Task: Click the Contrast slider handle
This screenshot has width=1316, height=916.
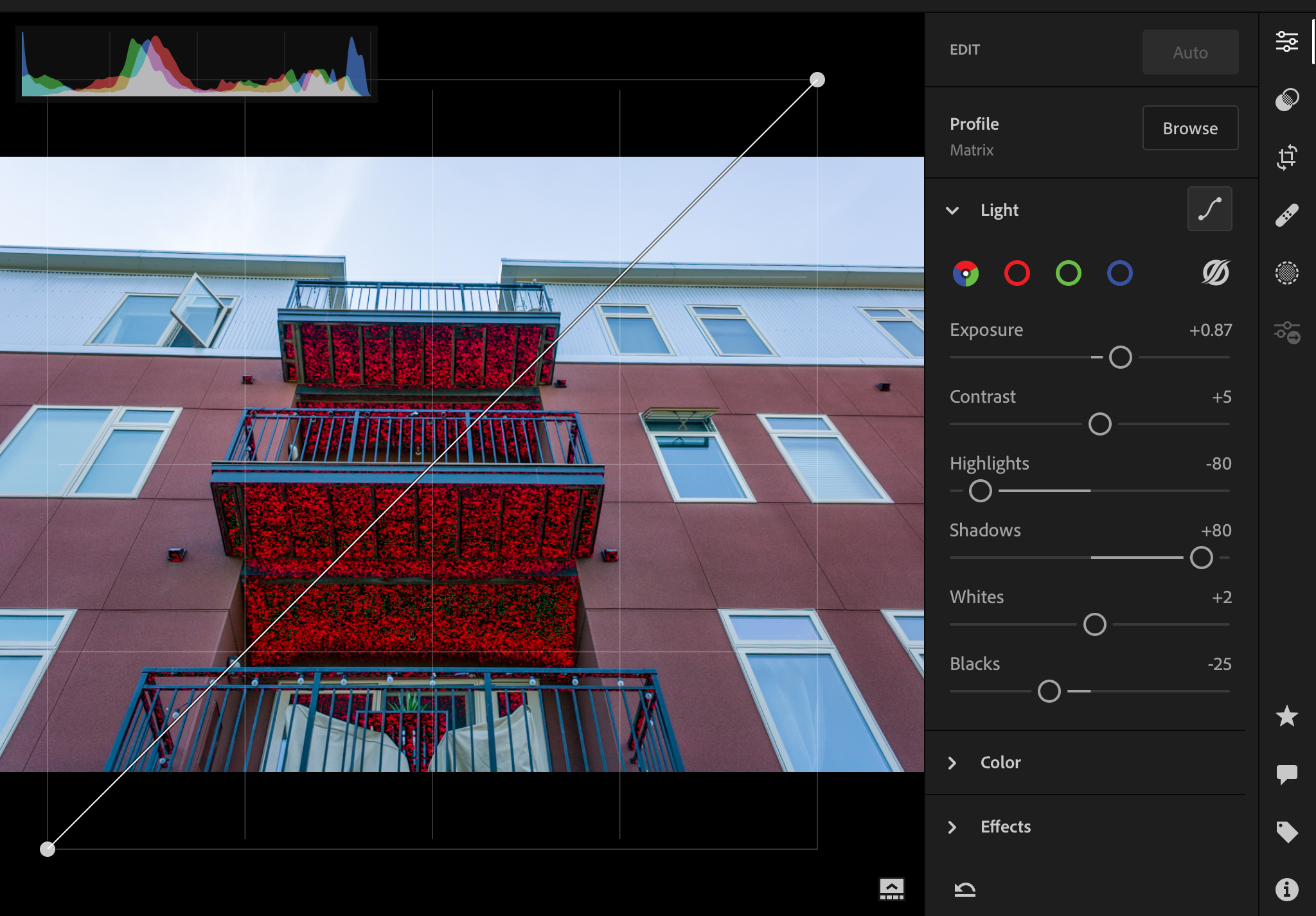Action: (x=1099, y=424)
